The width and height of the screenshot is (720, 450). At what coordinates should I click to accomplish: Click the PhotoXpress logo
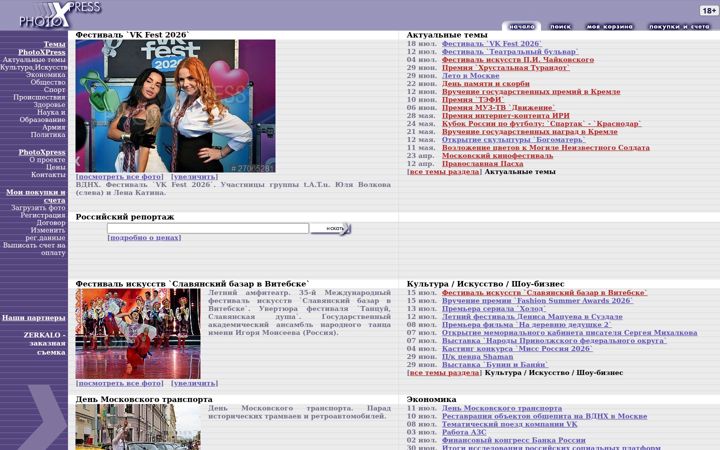[60, 14]
